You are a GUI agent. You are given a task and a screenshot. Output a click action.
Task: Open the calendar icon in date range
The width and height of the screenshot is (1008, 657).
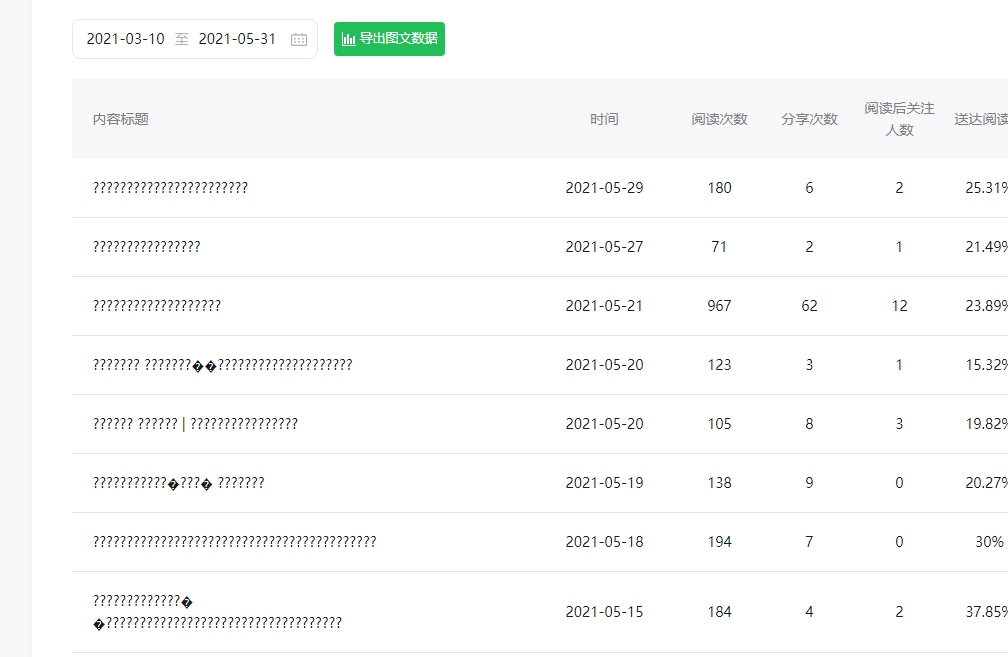[299, 39]
